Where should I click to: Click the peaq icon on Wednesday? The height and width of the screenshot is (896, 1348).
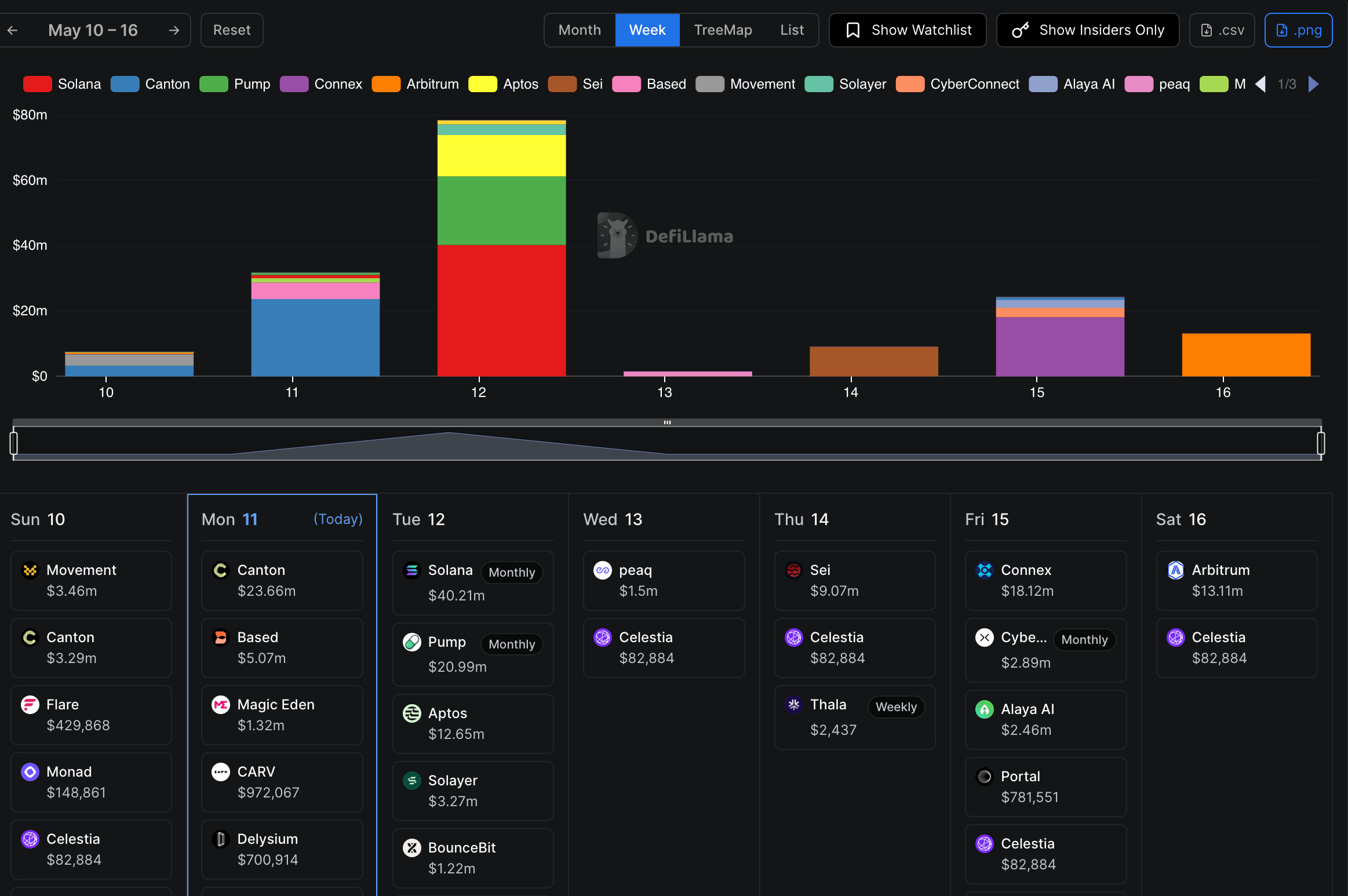point(603,570)
